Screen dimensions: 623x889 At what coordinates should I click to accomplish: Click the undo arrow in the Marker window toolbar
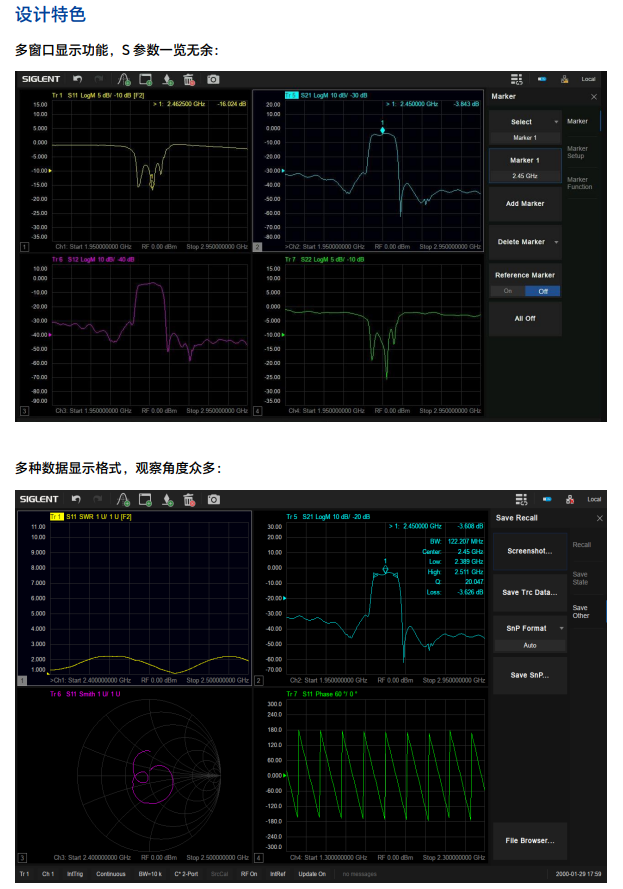click(76, 79)
